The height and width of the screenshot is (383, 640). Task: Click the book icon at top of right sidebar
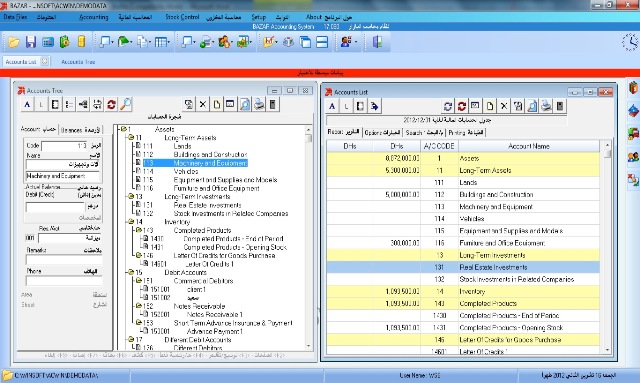633,88
